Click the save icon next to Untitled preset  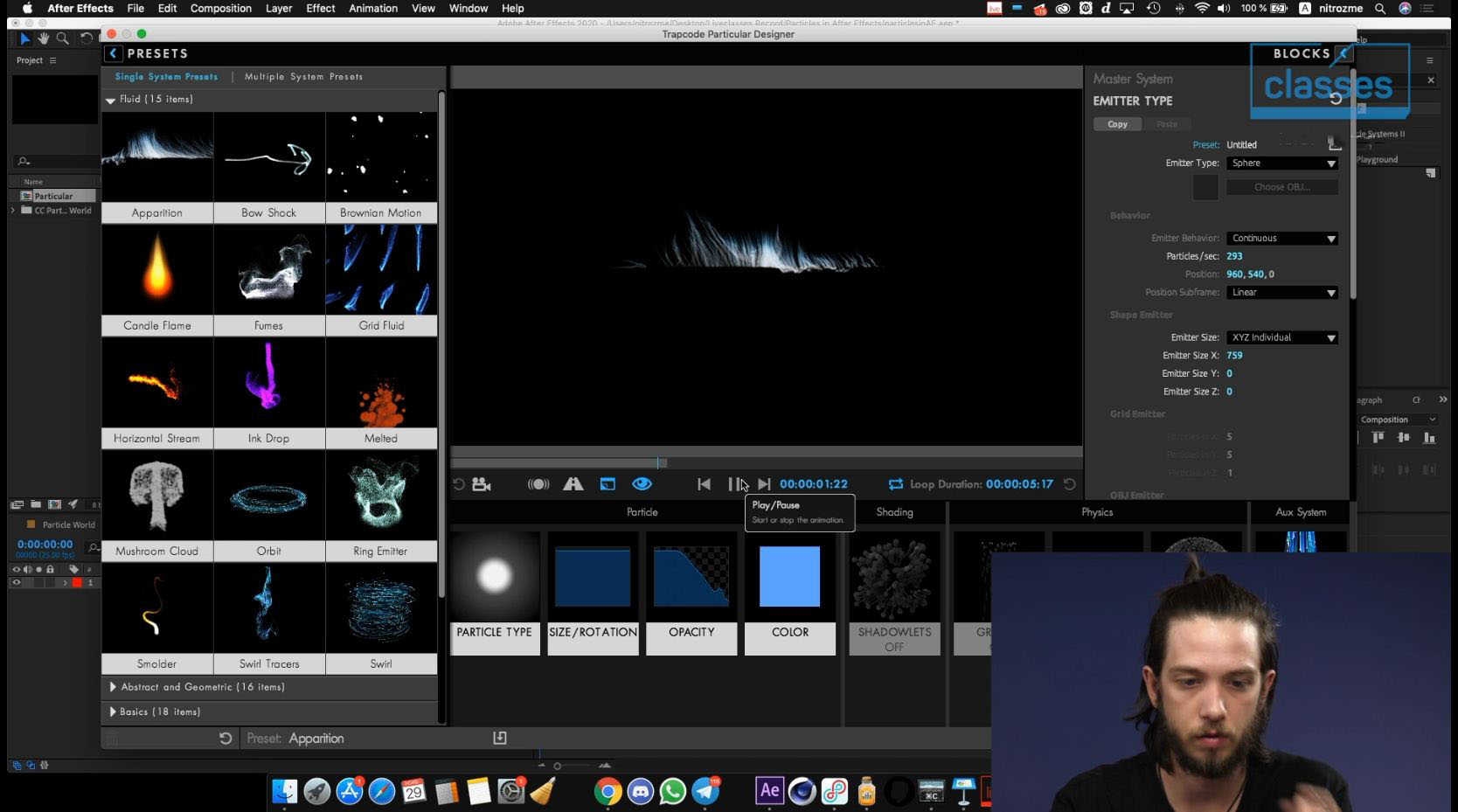pyautogui.click(x=1334, y=143)
